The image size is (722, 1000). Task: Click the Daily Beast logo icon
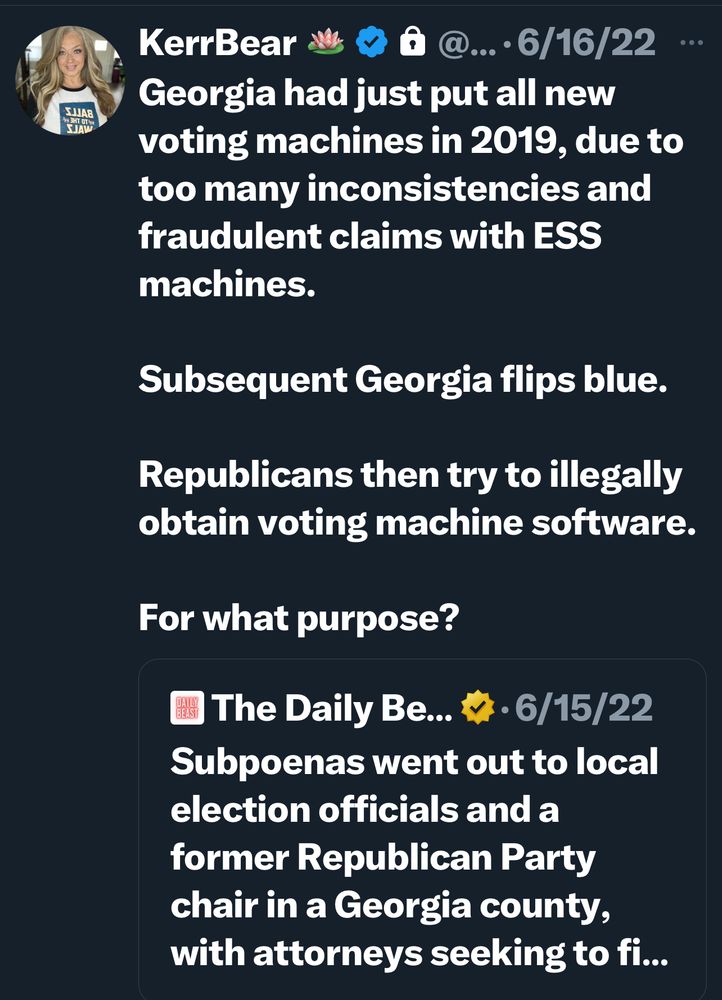[188, 709]
